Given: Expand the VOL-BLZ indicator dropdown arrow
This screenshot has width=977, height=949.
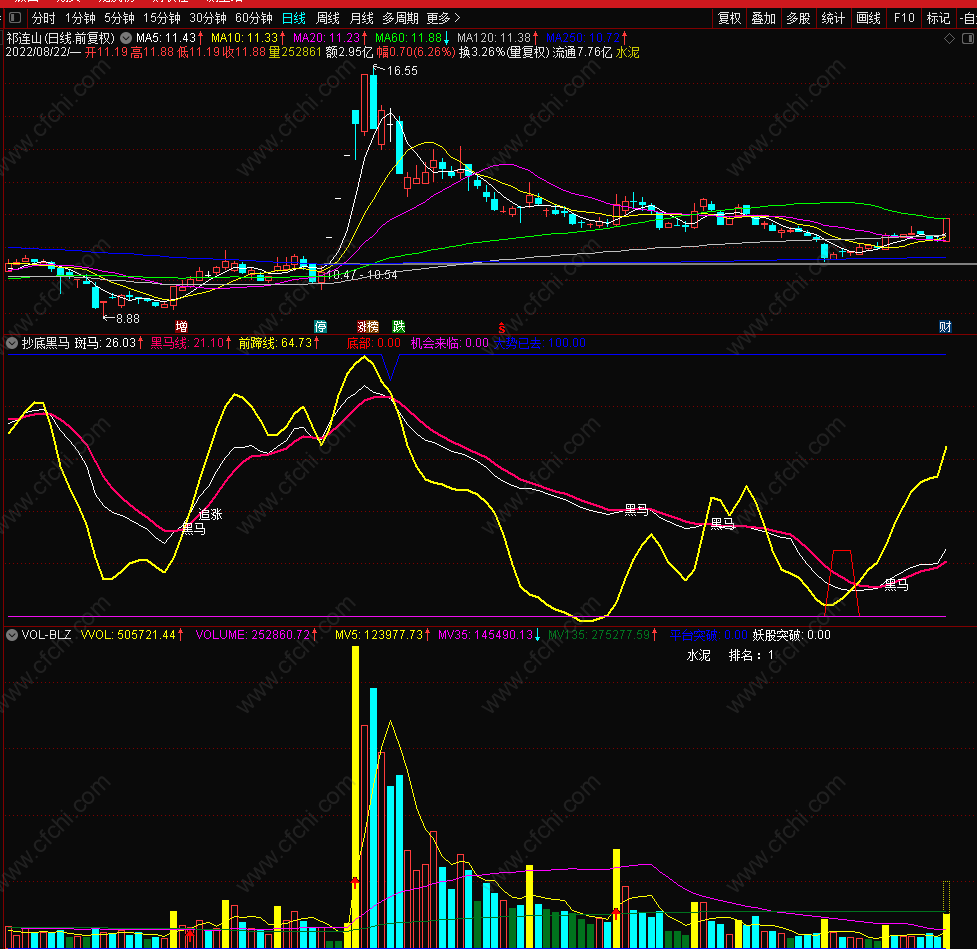Looking at the screenshot, I should point(12,635).
